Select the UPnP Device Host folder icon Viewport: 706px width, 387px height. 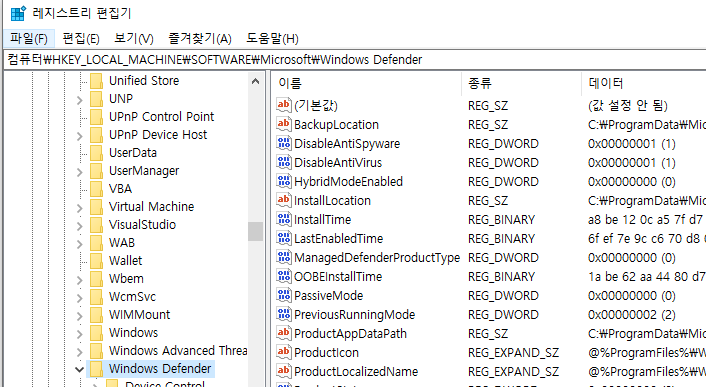click(x=96, y=135)
